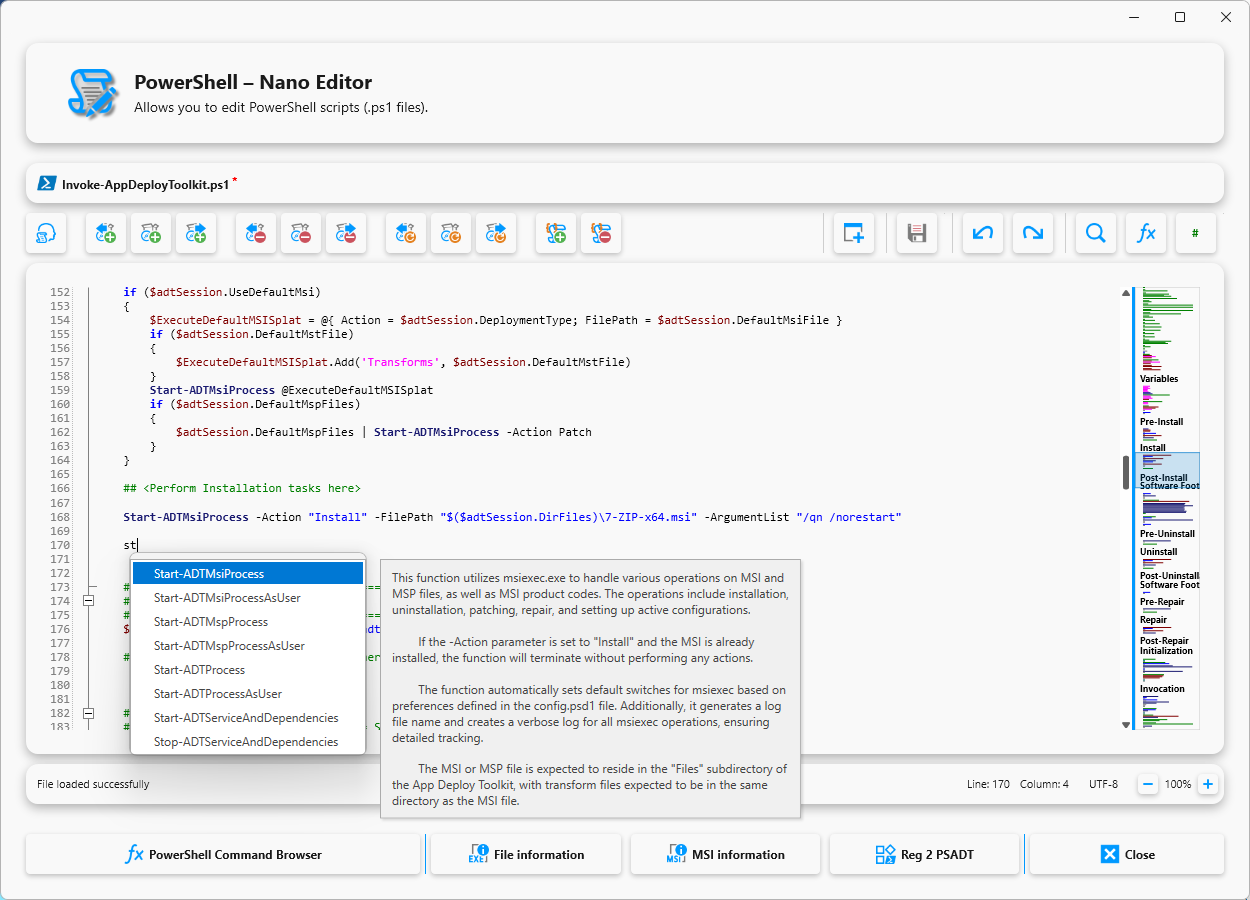Click the new window plus icon
The width and height of the screenshot is (1250, 900).
coord(854,233)
